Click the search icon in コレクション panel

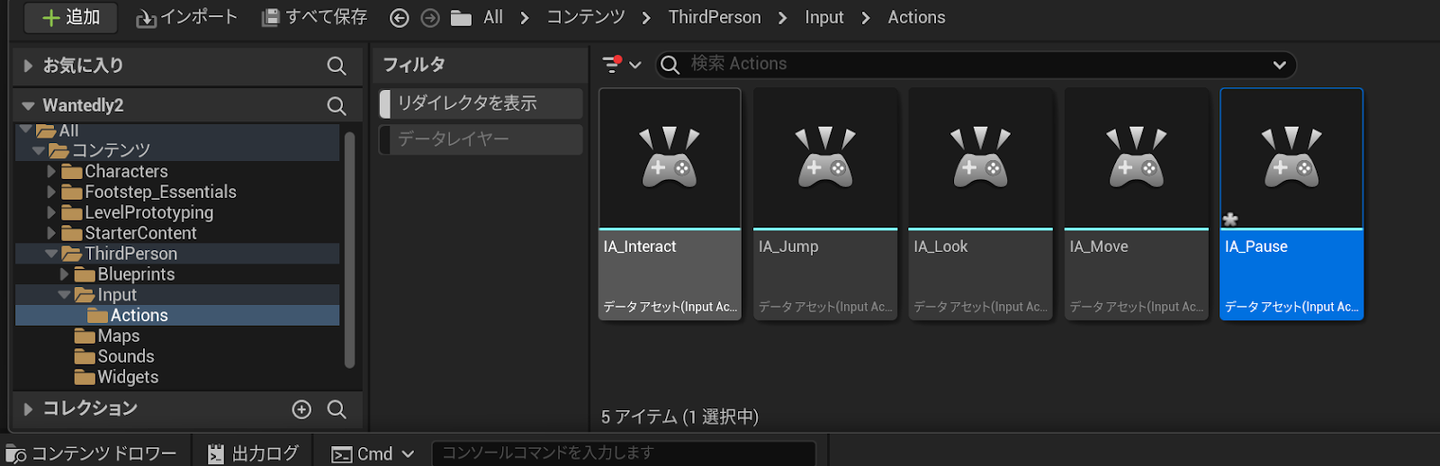point(337,409)
